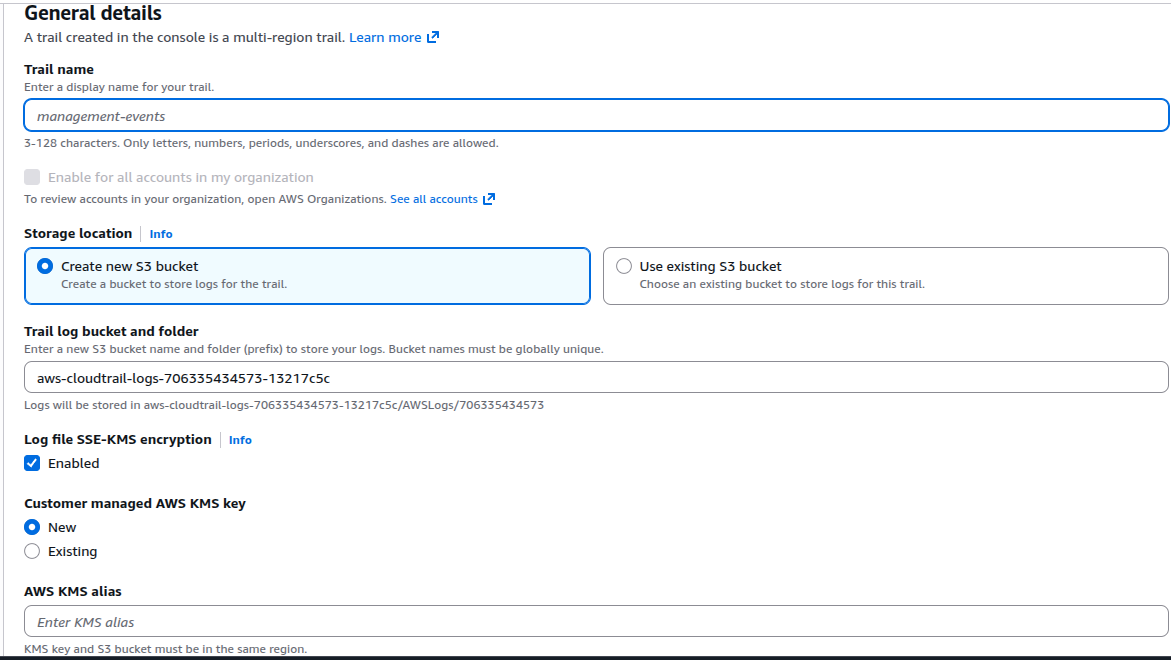Click the 'Existing' label under Customer managed key
Viewport: 1171px width, 660px height.
pyautogui.click(x=73, y=551)
